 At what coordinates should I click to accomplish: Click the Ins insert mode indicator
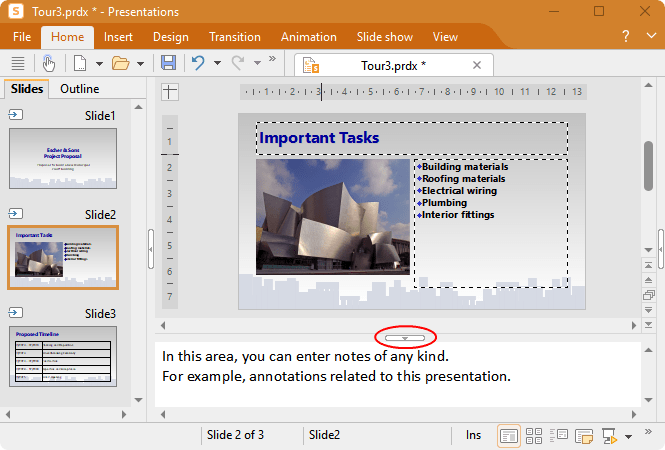[x=473, y=435]
